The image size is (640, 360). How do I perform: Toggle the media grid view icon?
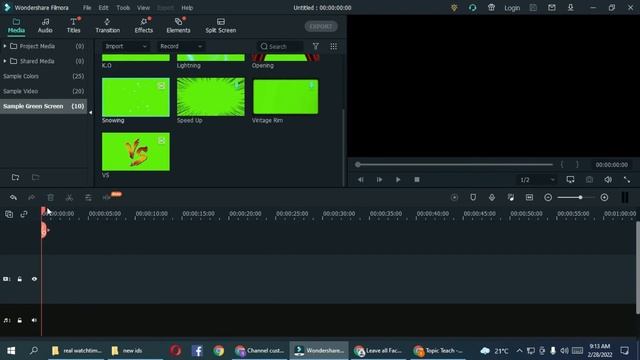pos(333,47)
